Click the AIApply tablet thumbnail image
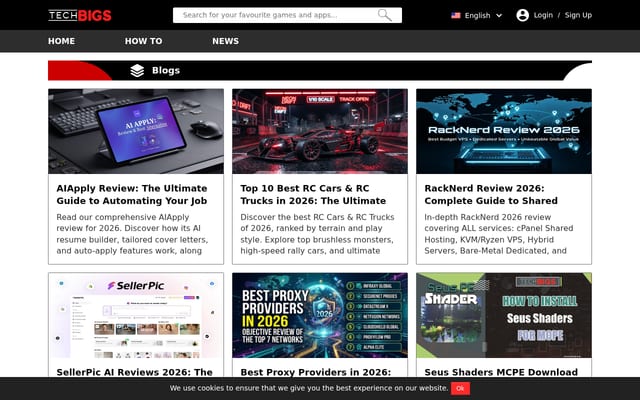The image size is (640, 400). click(x=136, y=131)
